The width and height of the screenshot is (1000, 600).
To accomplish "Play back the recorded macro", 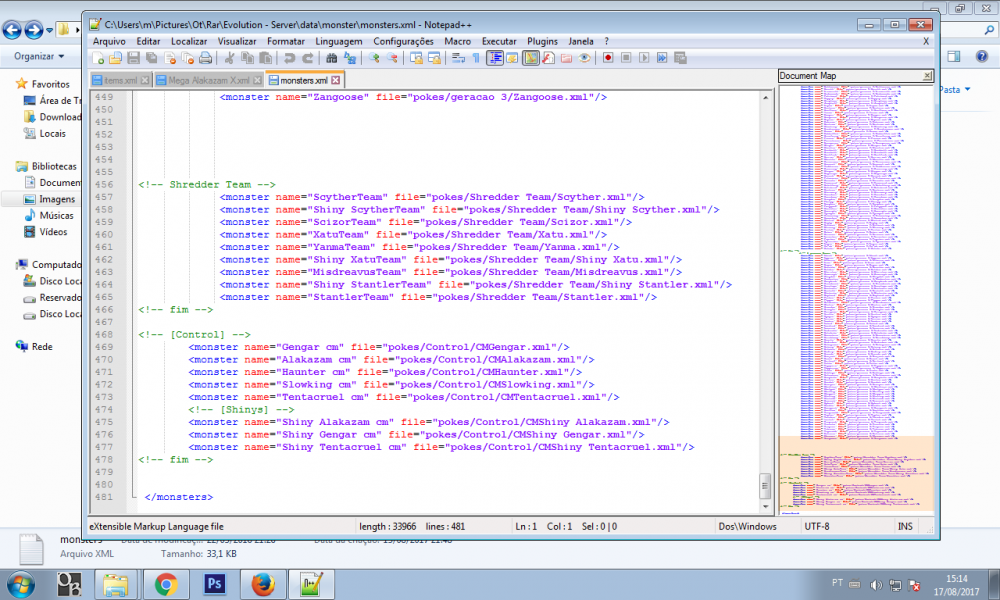I will tap(644, 58).
